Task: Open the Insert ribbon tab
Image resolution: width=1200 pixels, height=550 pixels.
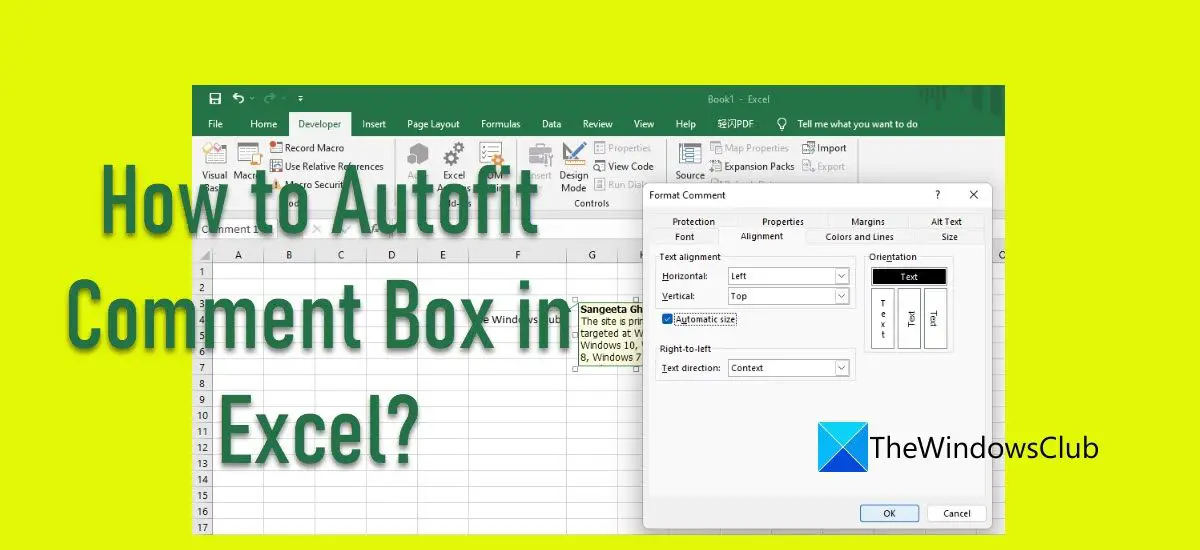Action: coord(374,124)
